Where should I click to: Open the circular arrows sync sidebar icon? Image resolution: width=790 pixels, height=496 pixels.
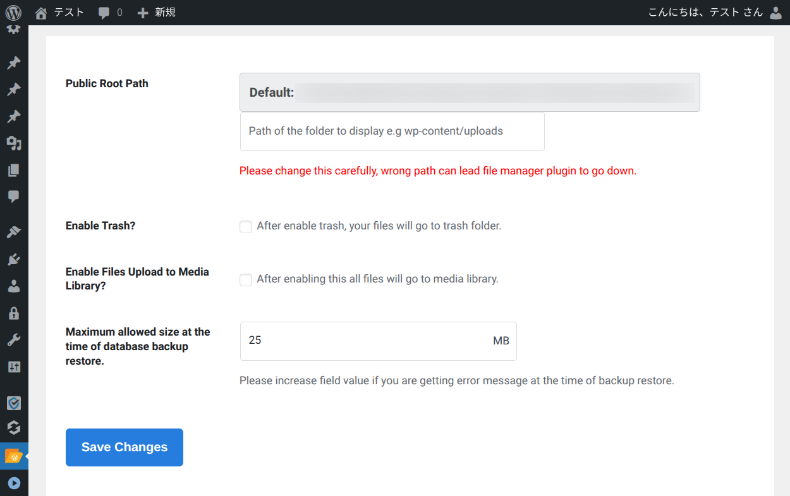[14, 428]
